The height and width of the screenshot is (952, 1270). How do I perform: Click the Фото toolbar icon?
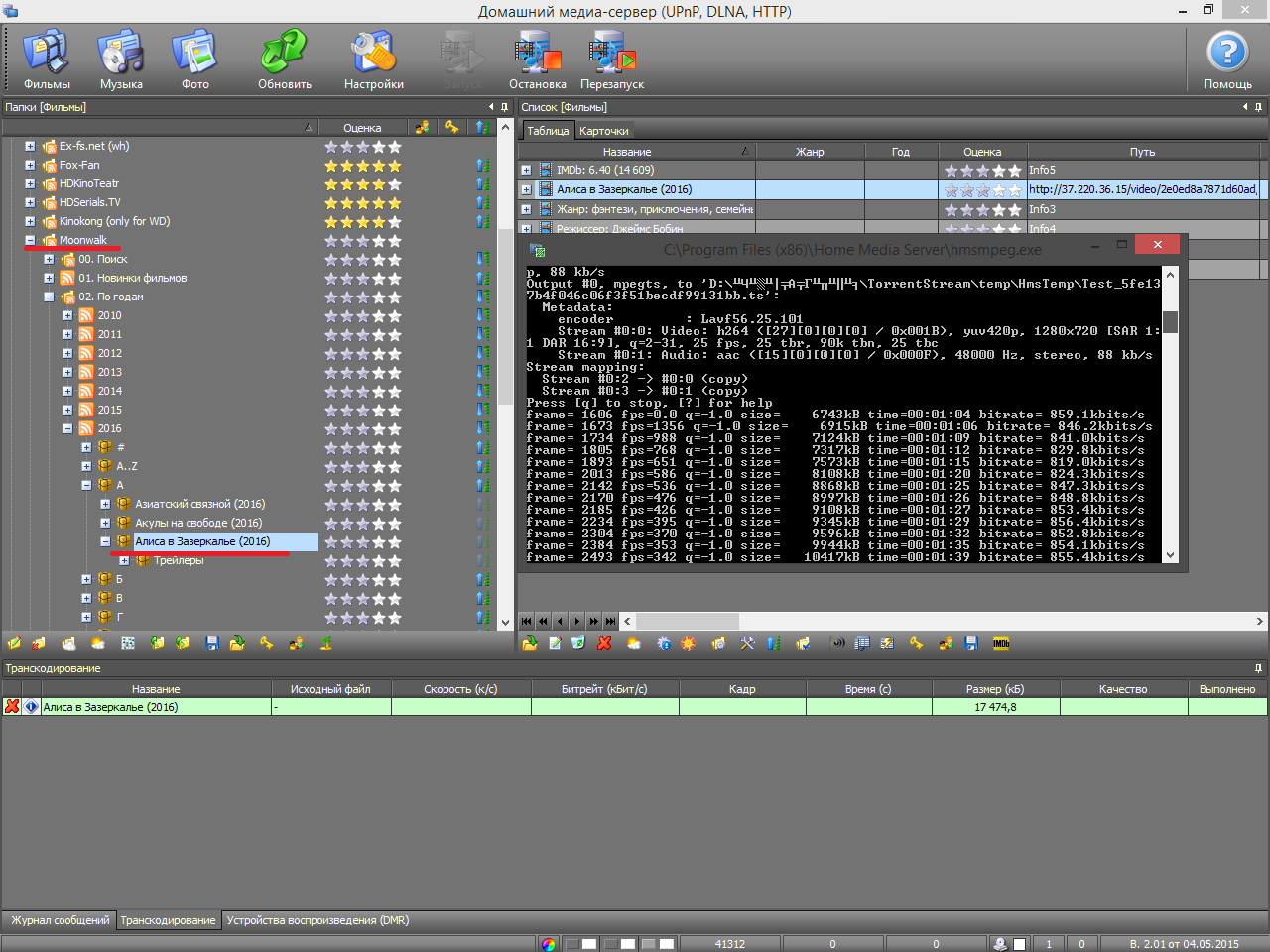tap(194, 60)
